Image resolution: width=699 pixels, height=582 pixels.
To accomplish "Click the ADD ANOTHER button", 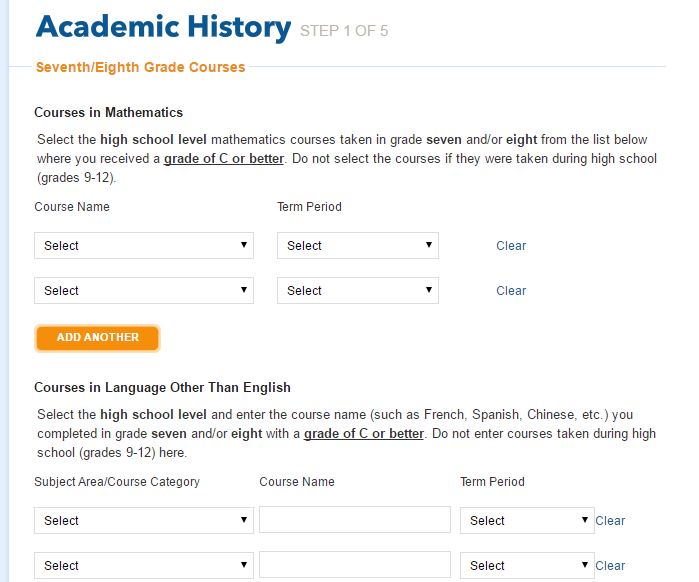I will click(x=97, y=337).
